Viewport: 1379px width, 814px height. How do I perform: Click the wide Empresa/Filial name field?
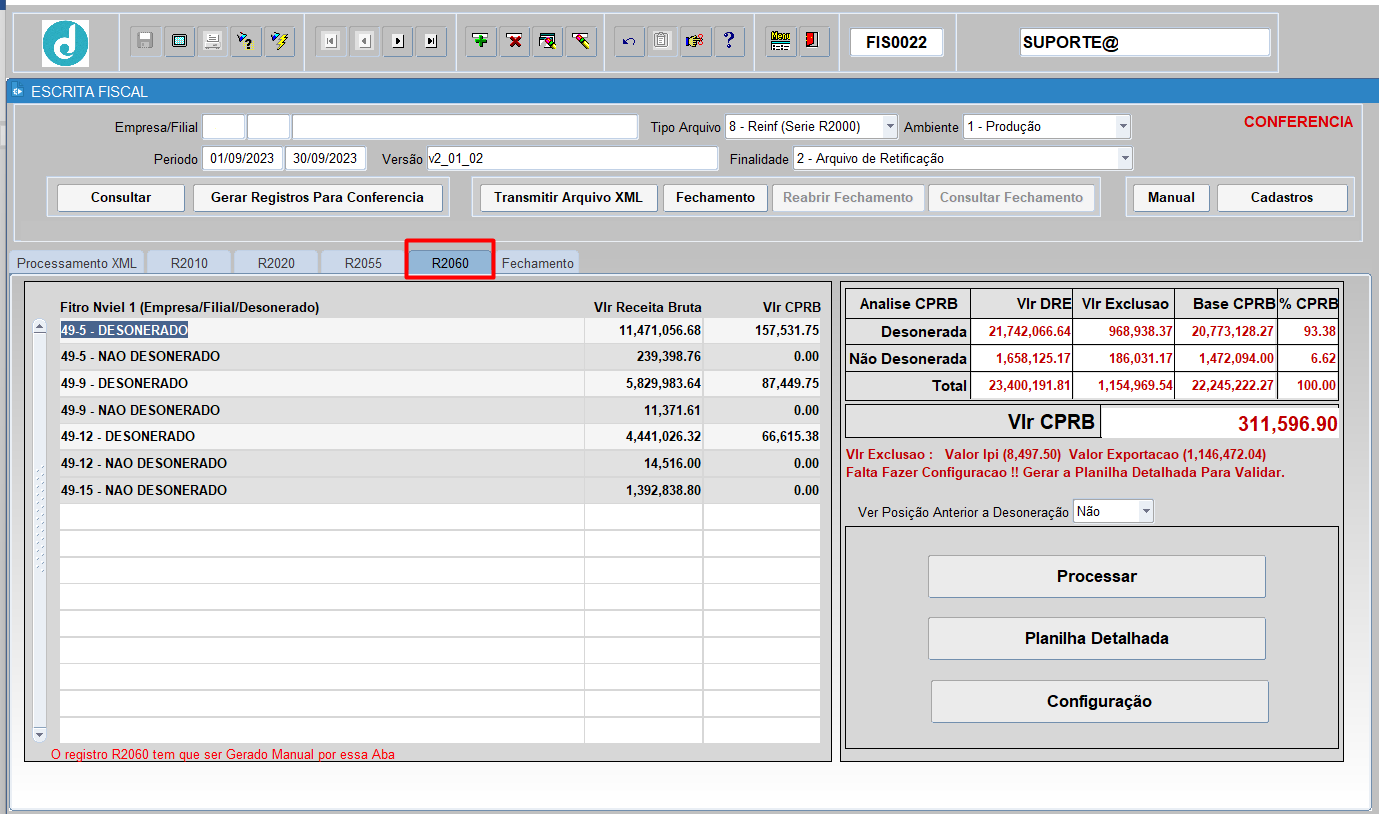click(465, 127)
